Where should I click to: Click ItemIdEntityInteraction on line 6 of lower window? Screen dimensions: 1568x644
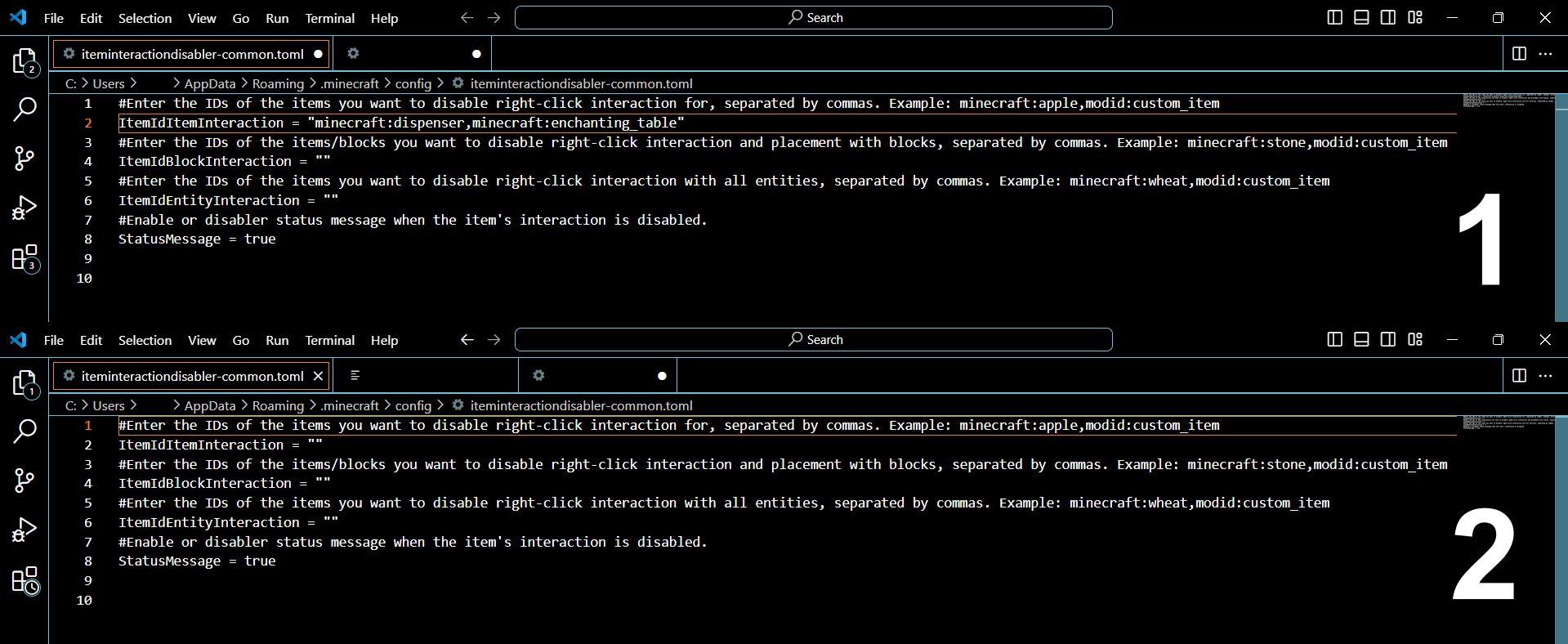pos(209,523)
